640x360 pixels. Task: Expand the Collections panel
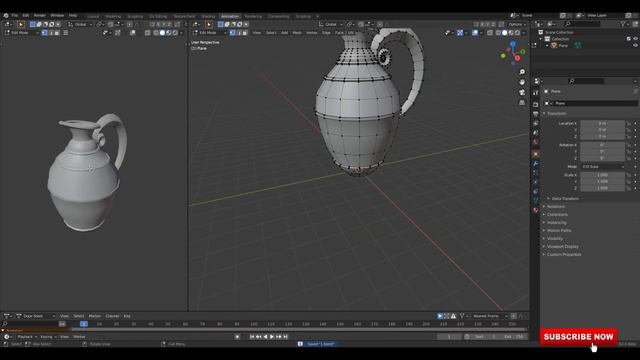(558, 214)
